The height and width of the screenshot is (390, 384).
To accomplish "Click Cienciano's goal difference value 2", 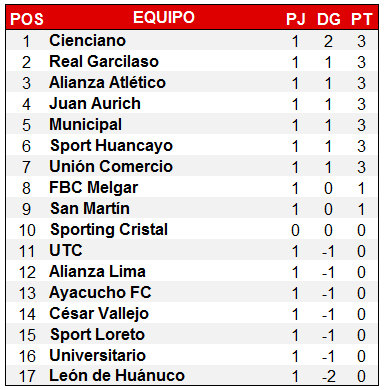I will 328,42.
